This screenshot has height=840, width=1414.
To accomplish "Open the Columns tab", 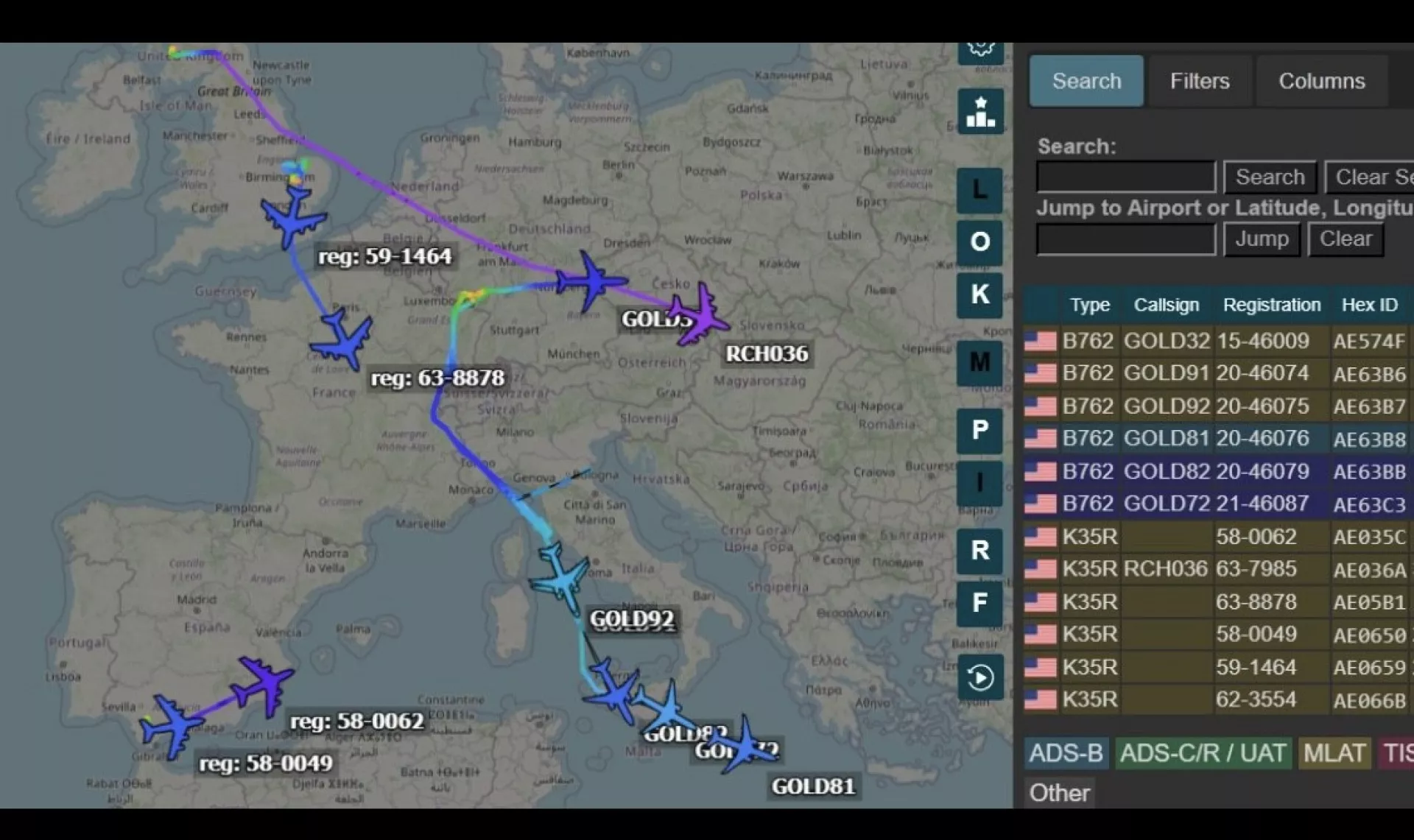I will [1321, 81].
